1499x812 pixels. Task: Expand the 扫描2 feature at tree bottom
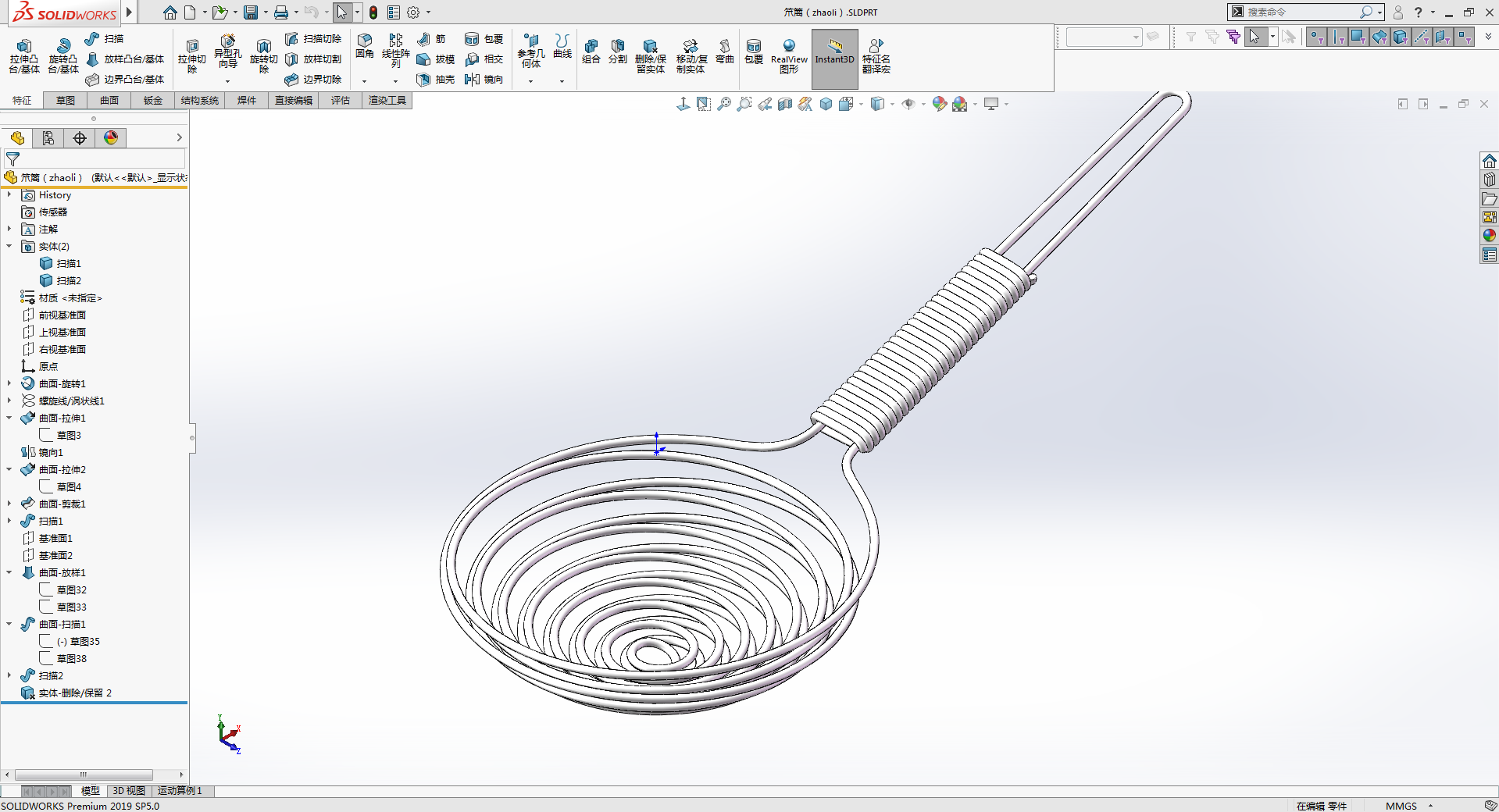9,675
